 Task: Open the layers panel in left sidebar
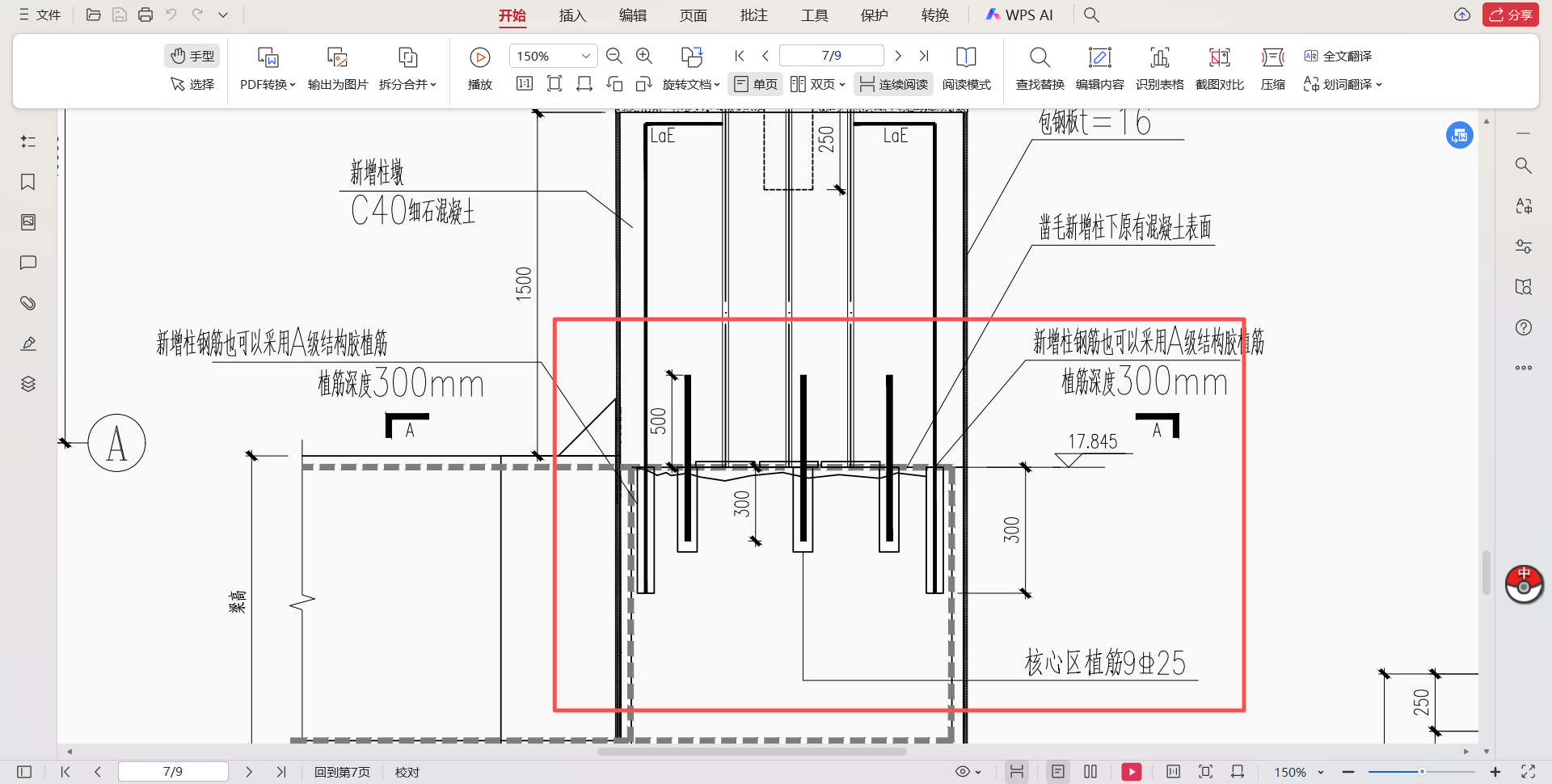[28, 384]
